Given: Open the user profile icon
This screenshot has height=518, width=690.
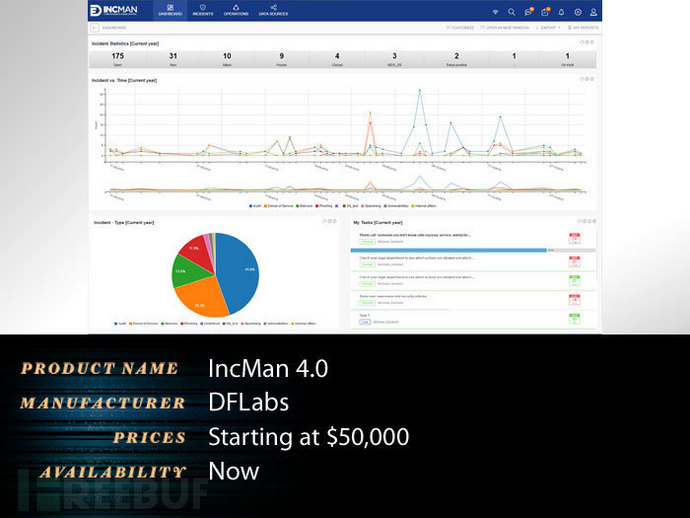Looking at the screenshot, I should point(594,12).
